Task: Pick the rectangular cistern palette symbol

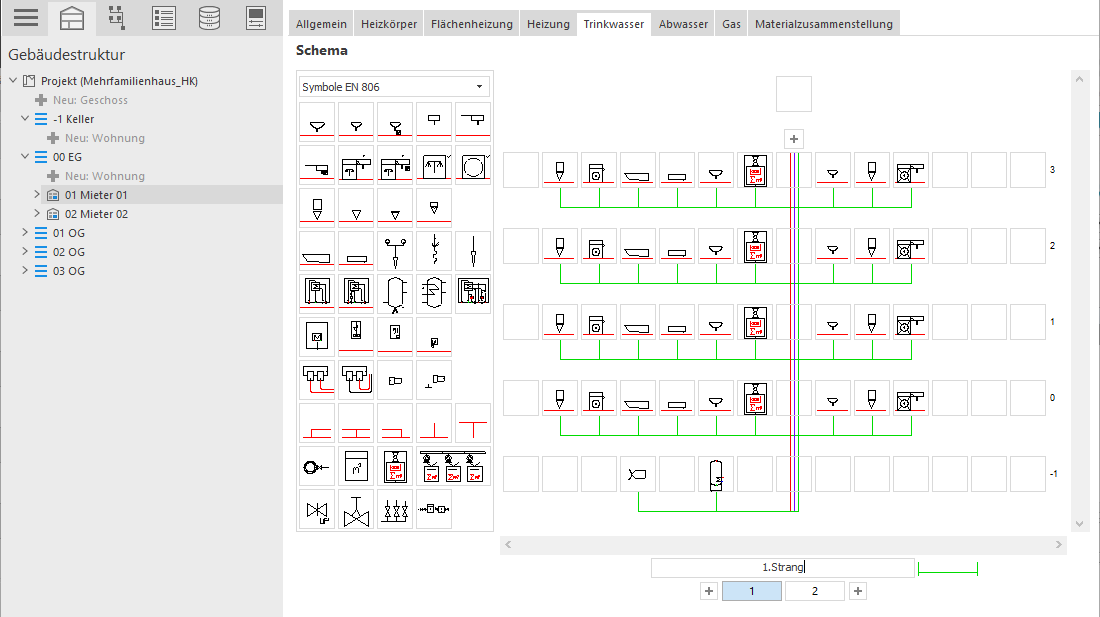Action: 434,123
